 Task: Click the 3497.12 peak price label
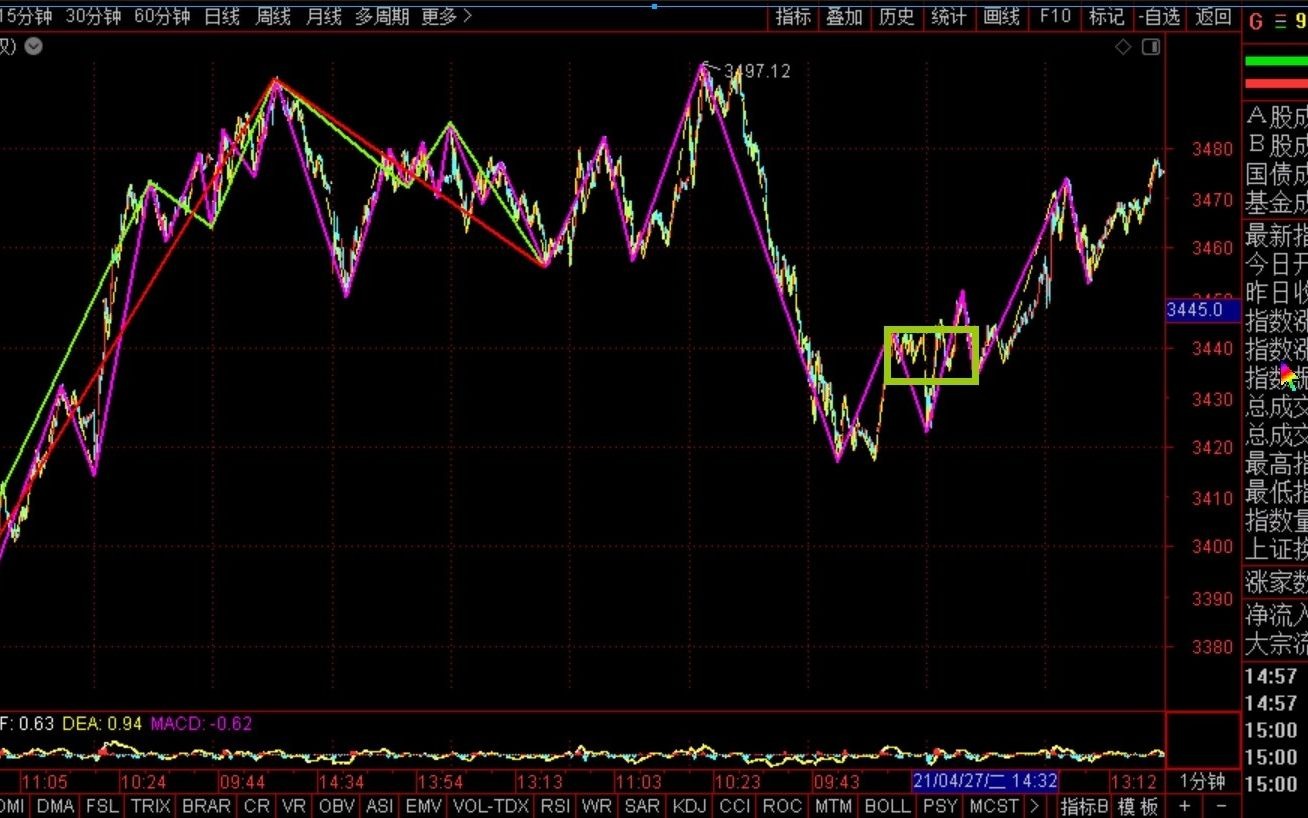coord(757,71)
